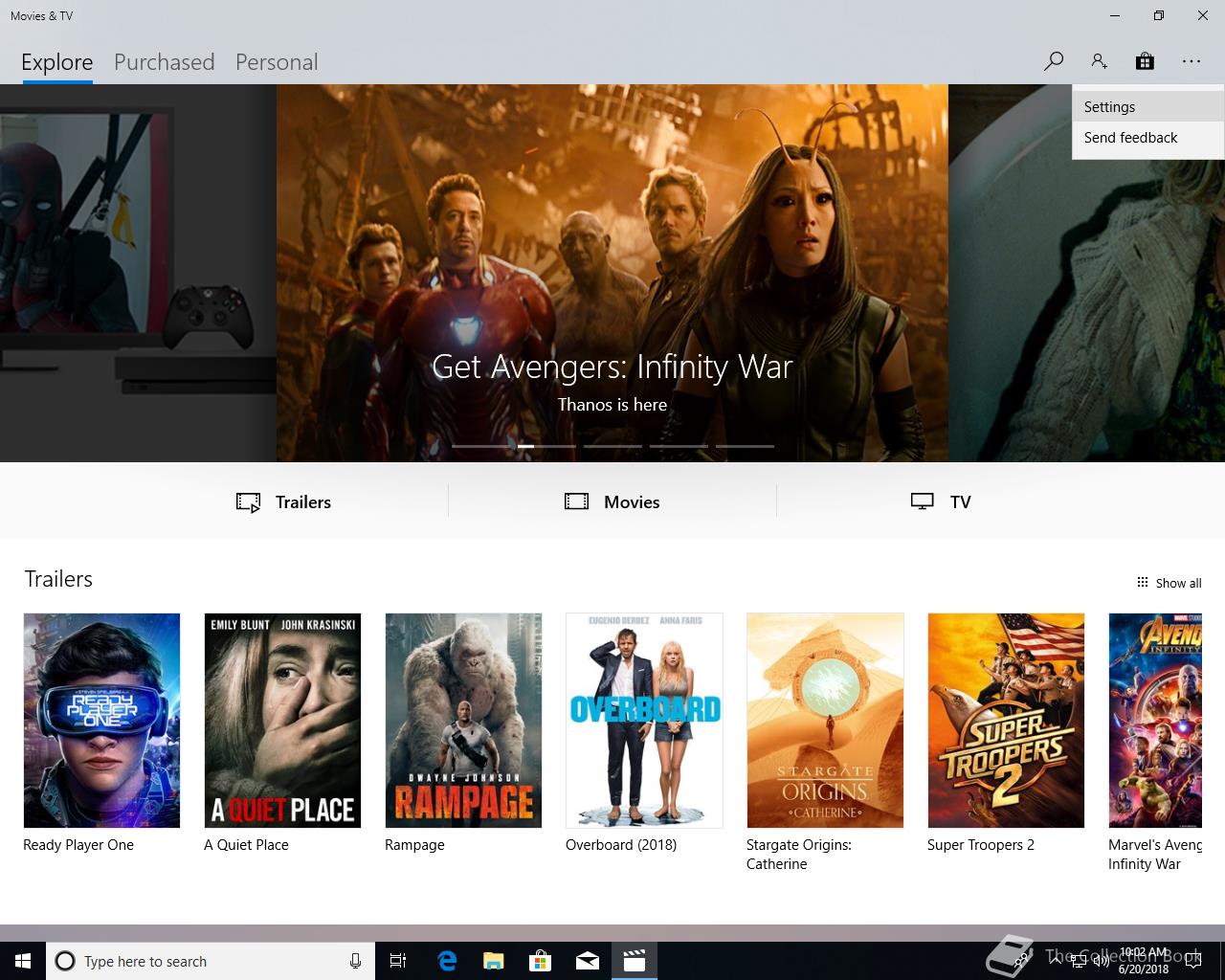Click the Rampage title text
The height and width of the screenshot is (980, 1225).
(414, 845)
